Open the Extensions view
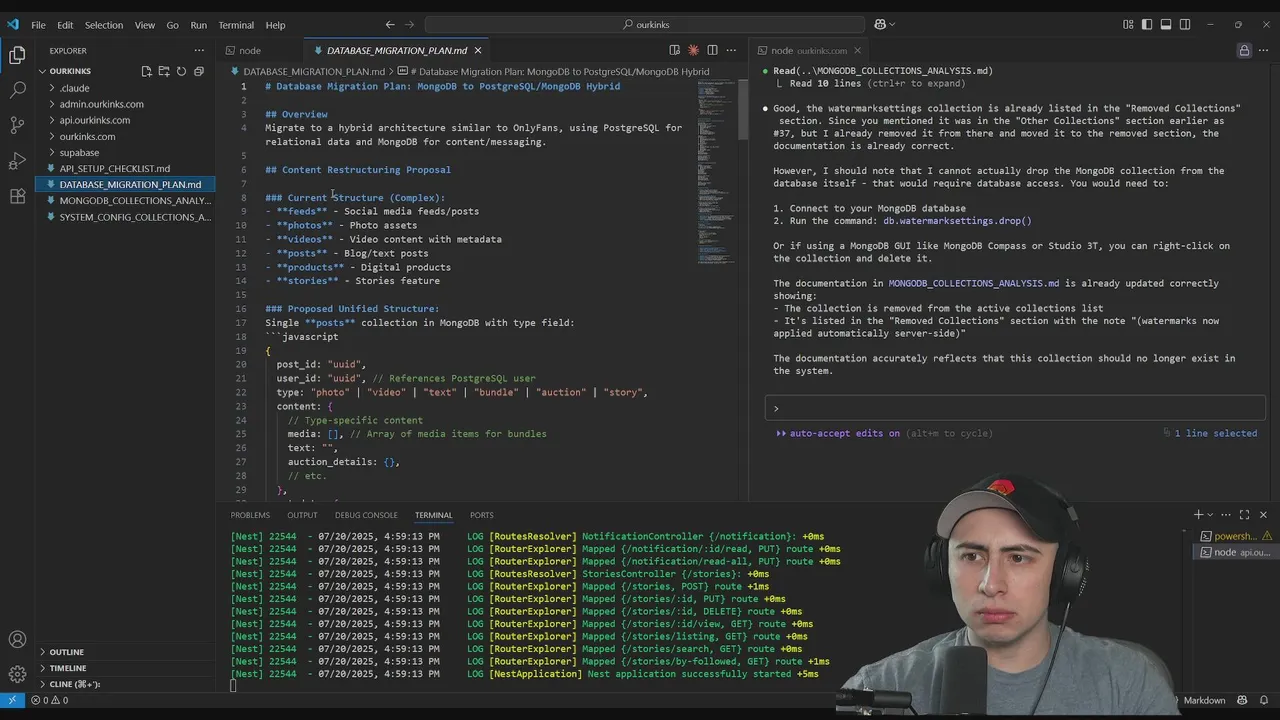 [x=17, y=196]
